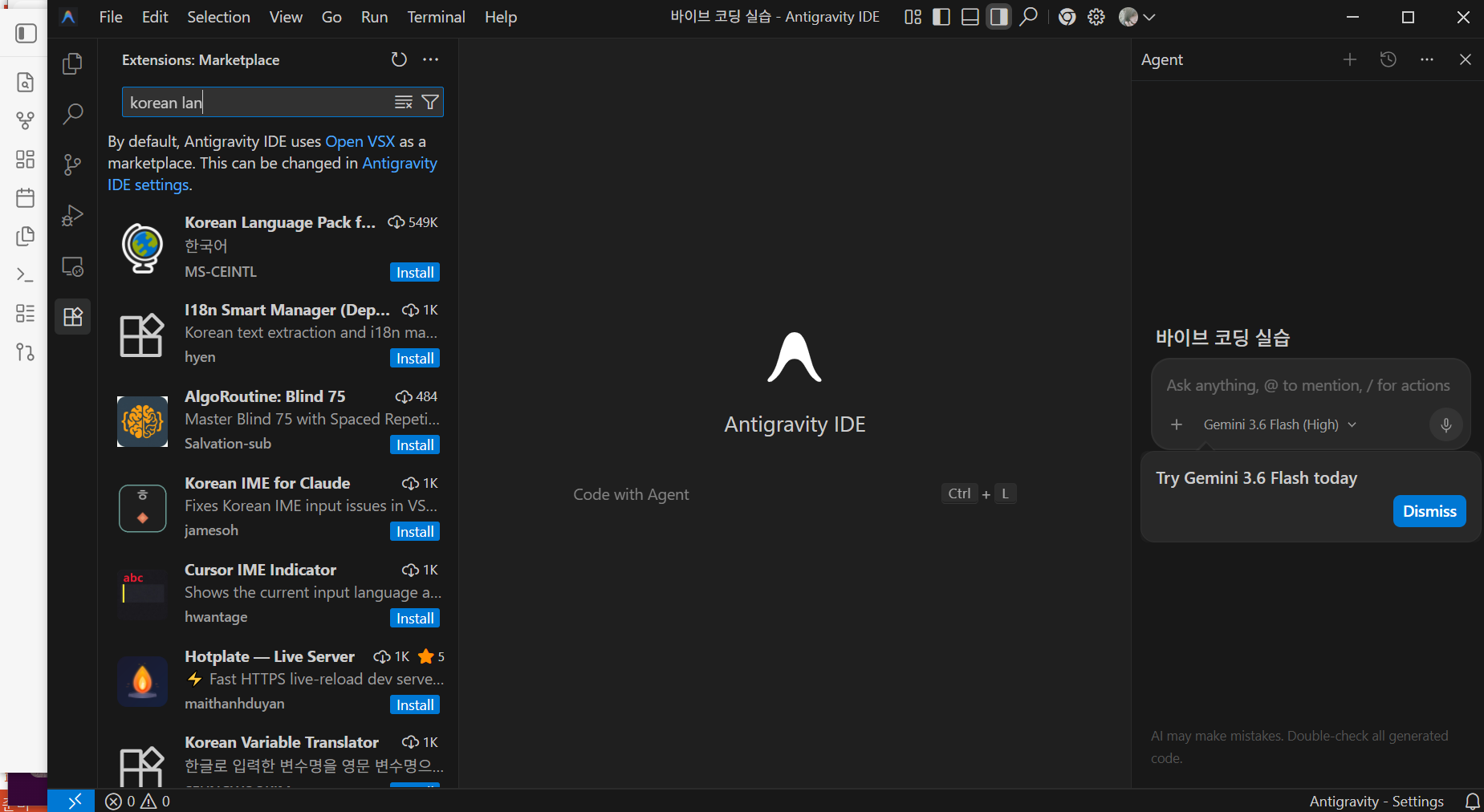The height and width of the screenshot is (812, 1484).
Task: Install AlgoRoutine: Blind 75 extension
Action: [415, 445]
